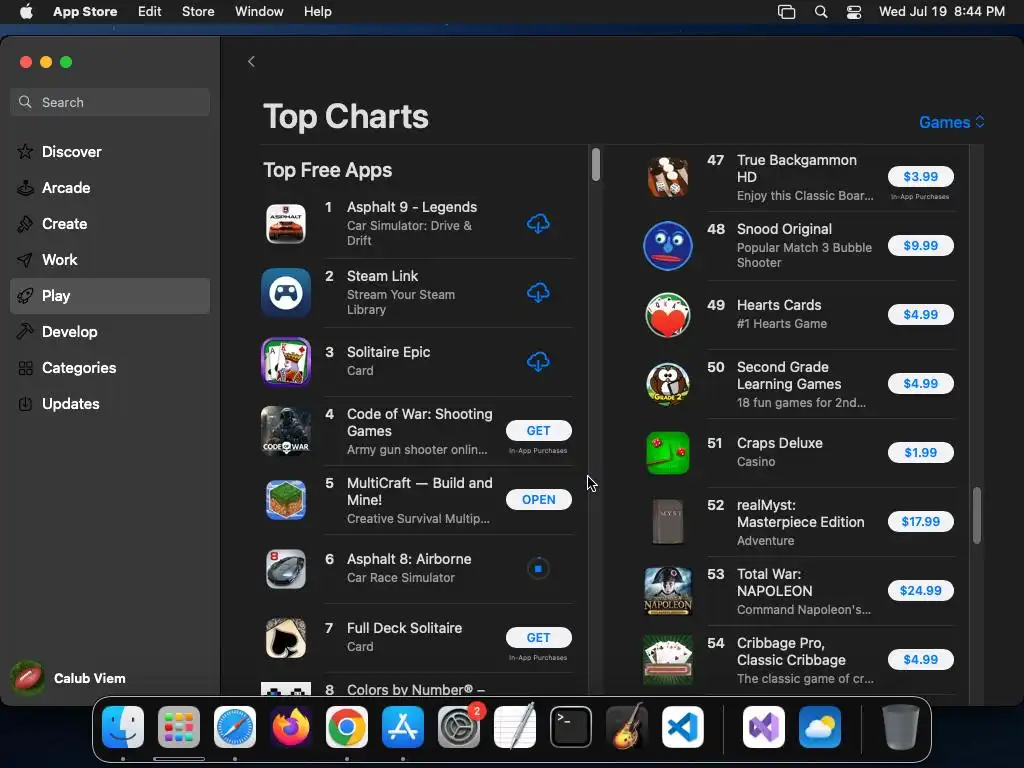
Task: Download Asphalt 9 - Legends via cloud icon
Action: 538,224
